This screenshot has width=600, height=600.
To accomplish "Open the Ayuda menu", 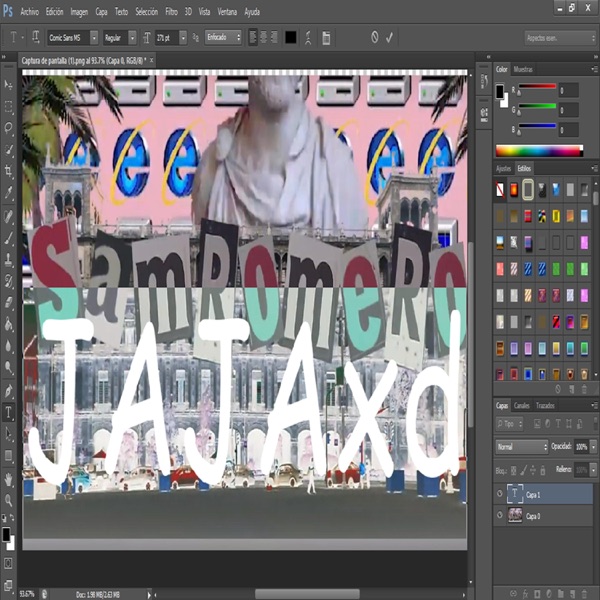I will pyautogui.click(x=252, y=12).
